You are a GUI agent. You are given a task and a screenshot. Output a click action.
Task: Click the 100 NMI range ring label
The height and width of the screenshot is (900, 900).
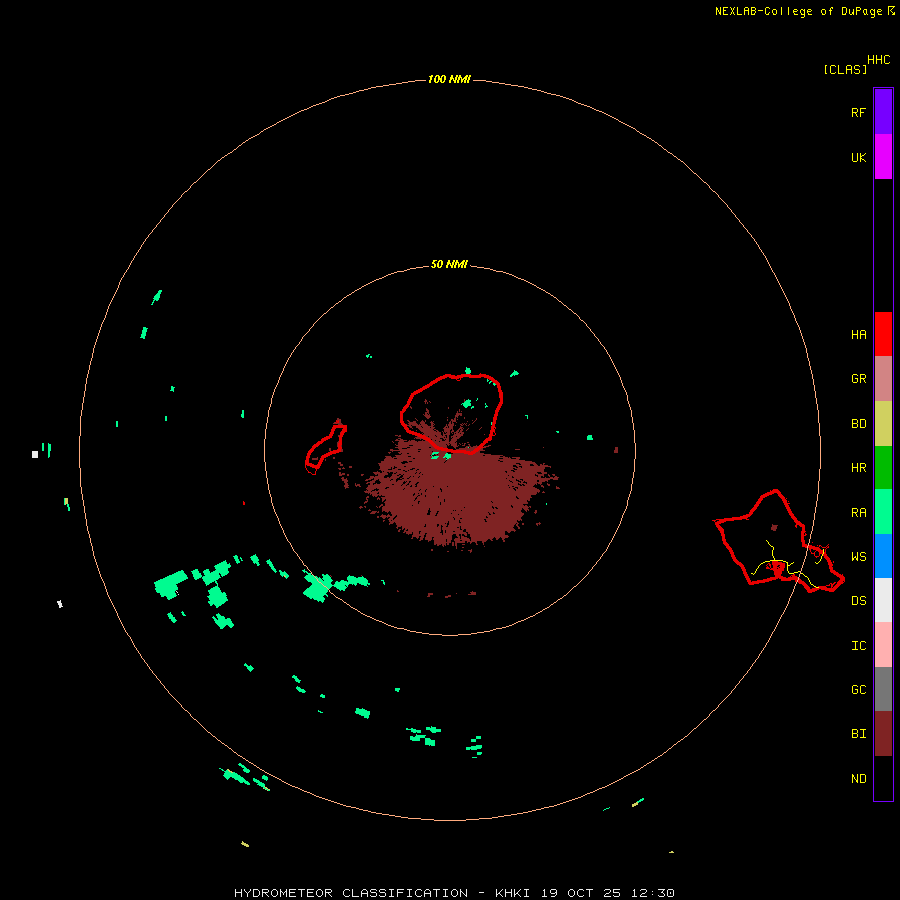(x=449, y=79)
